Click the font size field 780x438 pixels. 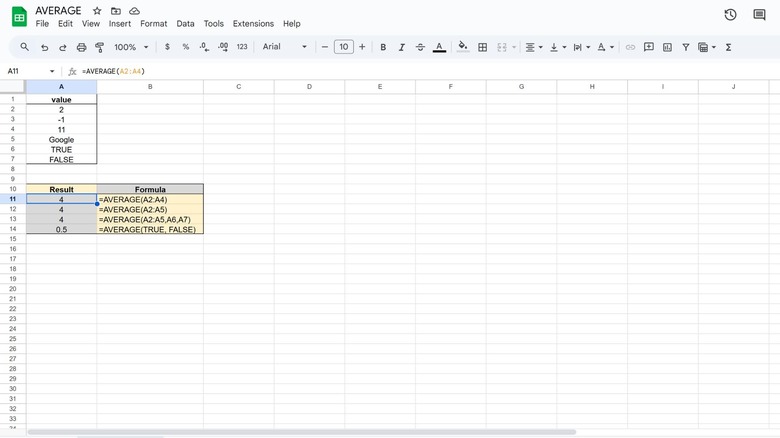coord(344,47)
